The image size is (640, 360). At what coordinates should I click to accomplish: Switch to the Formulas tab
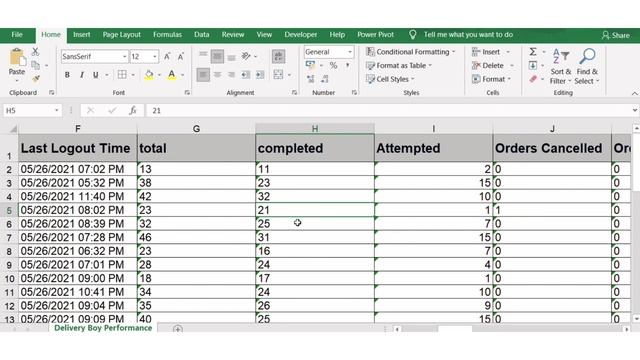(x=167, y=35)
